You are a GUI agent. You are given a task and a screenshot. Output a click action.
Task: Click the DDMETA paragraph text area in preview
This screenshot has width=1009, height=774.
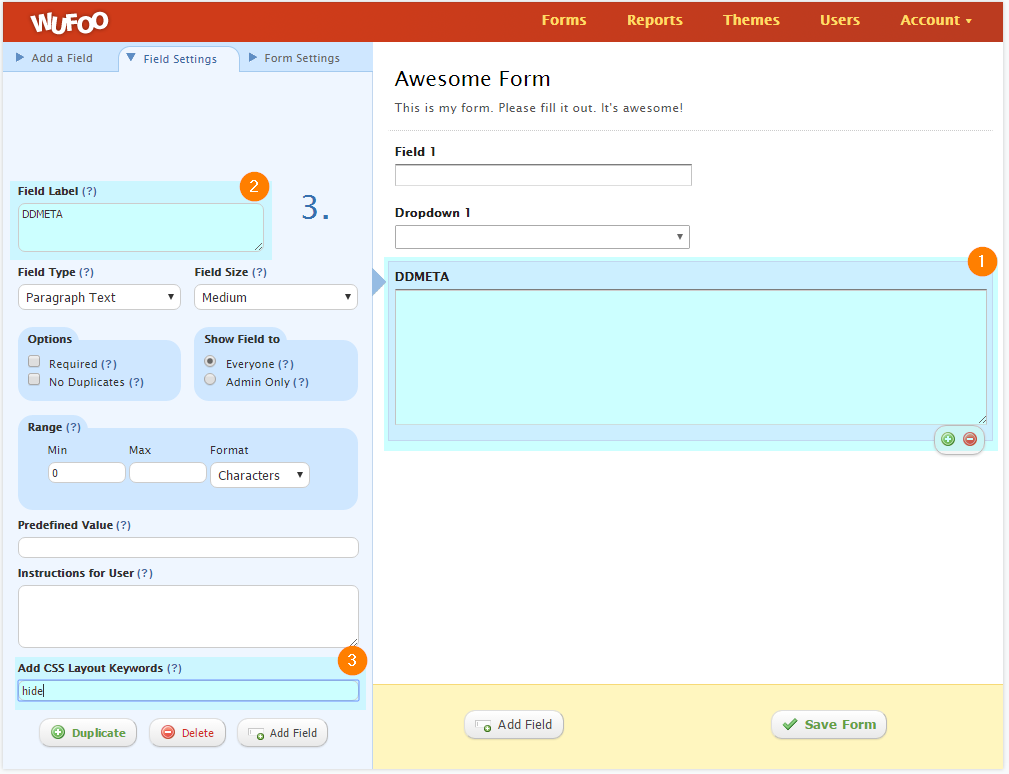(x=691, y=357)
